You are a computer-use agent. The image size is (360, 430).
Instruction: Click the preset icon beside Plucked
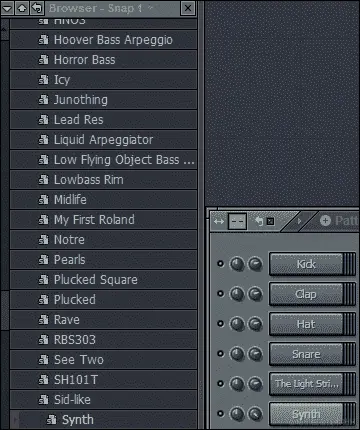click(43, 300)
